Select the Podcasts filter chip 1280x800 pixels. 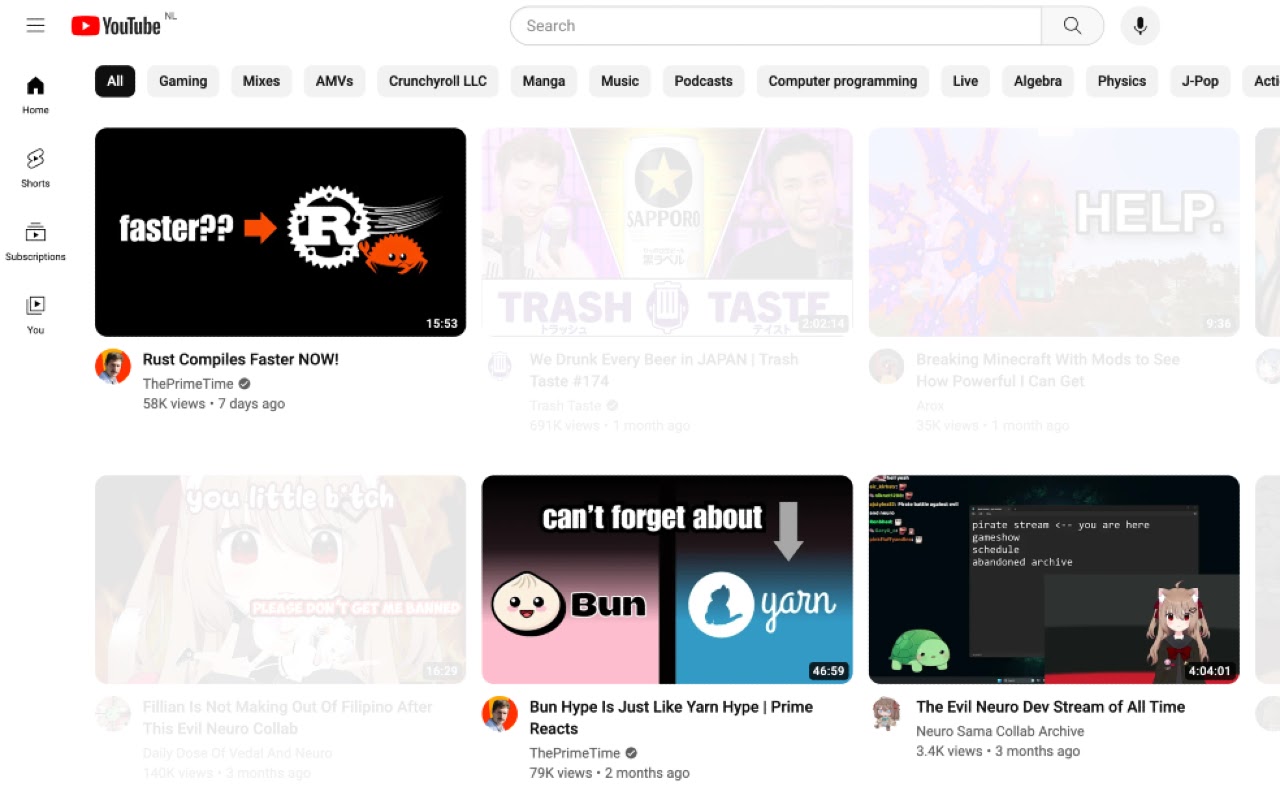pos(704,81)
